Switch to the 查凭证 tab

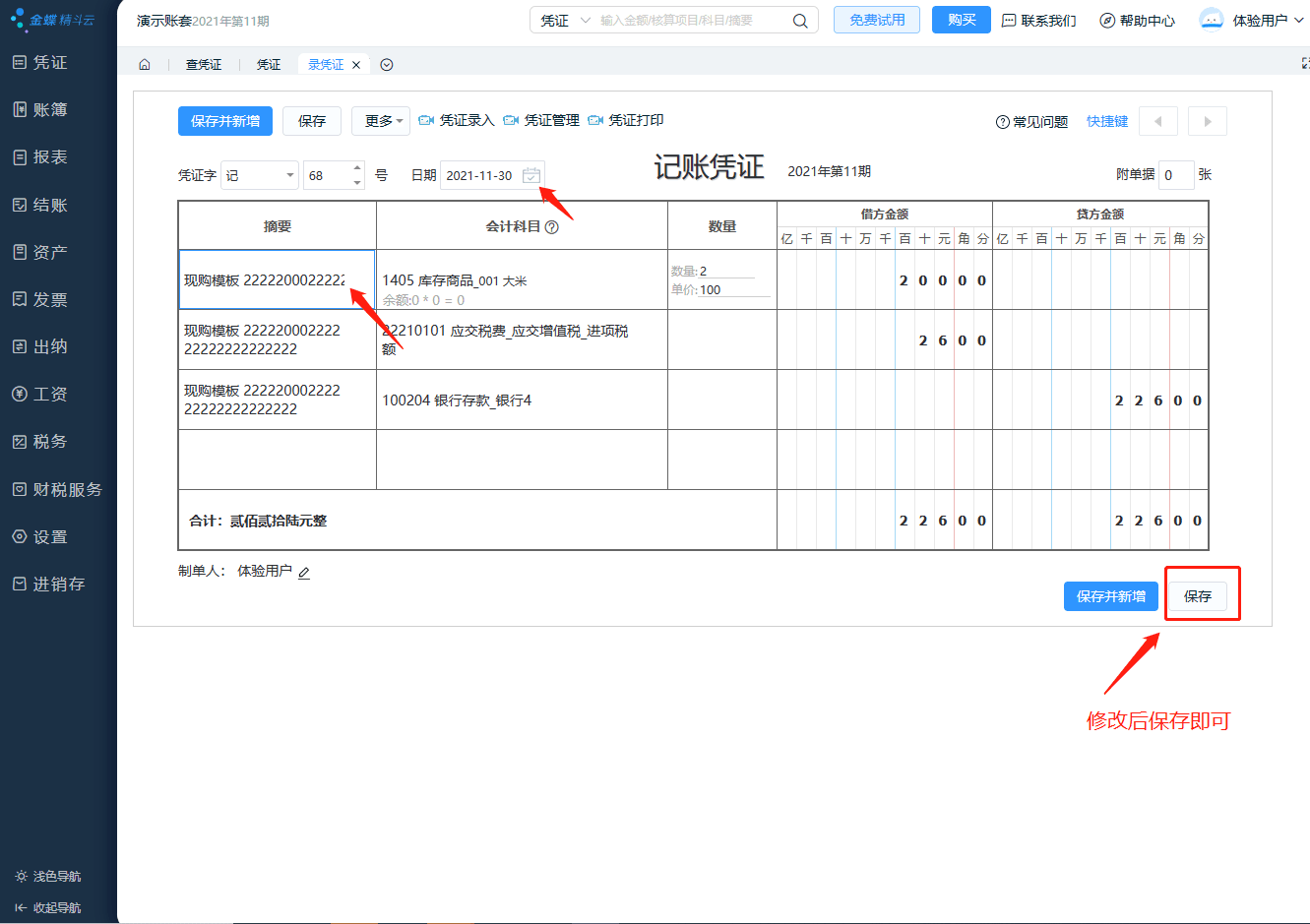[204, 65]
